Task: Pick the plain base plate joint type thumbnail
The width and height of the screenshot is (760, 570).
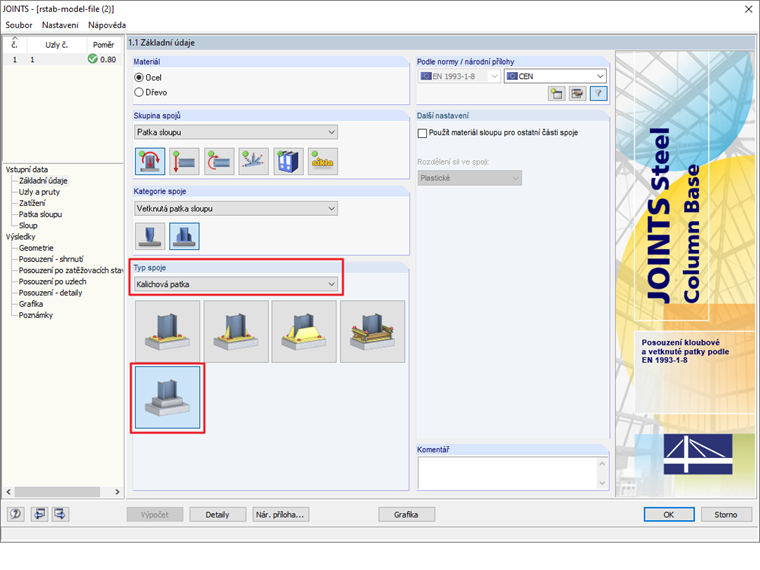Action: click(167, 332)
